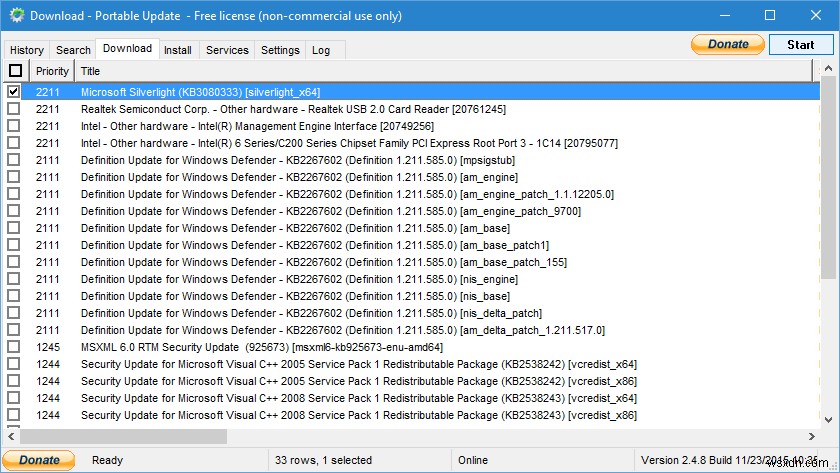Click the Ready status text
The height and width of the screenshot is (473, 840).
[107, 460]
